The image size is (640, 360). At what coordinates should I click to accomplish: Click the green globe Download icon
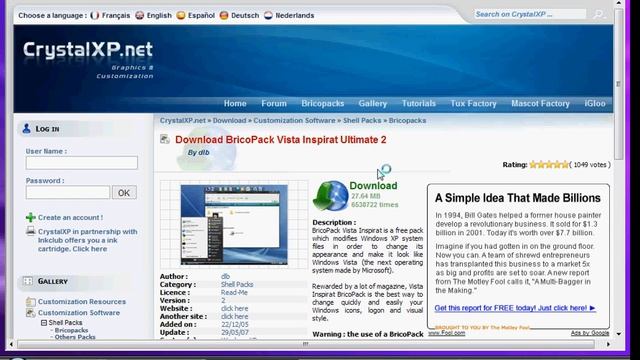(x=331, y=196)
